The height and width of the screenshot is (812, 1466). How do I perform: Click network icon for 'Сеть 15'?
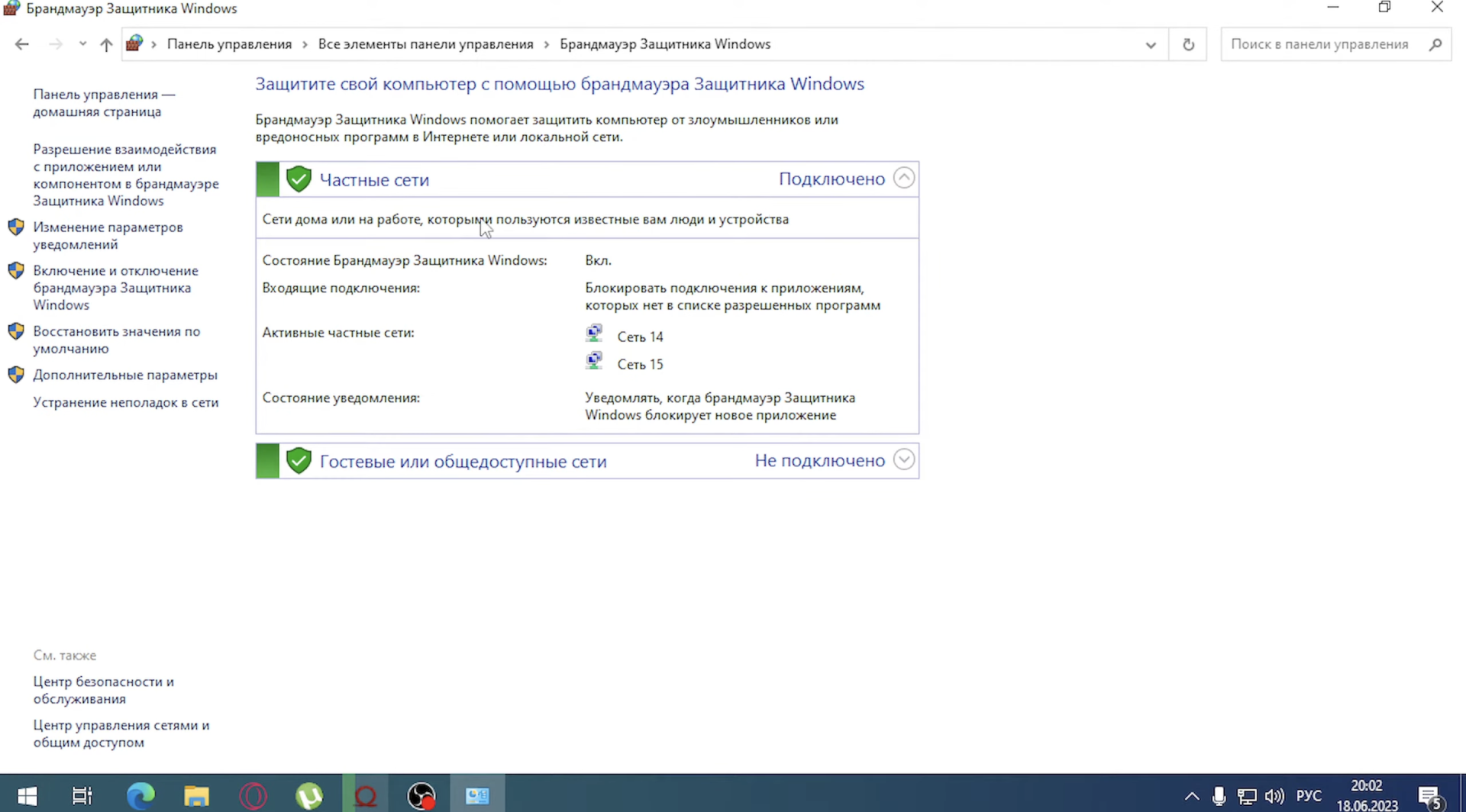(x=594, y=361)
